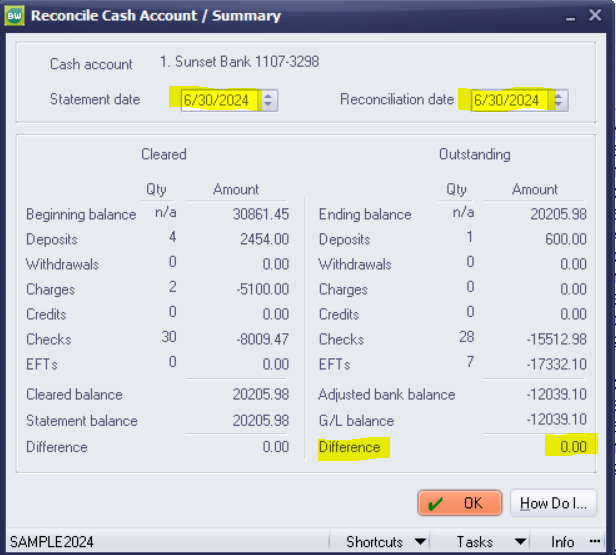Click the cleared Difference value 0.00
Screen dimensions: 616x555
276,447
